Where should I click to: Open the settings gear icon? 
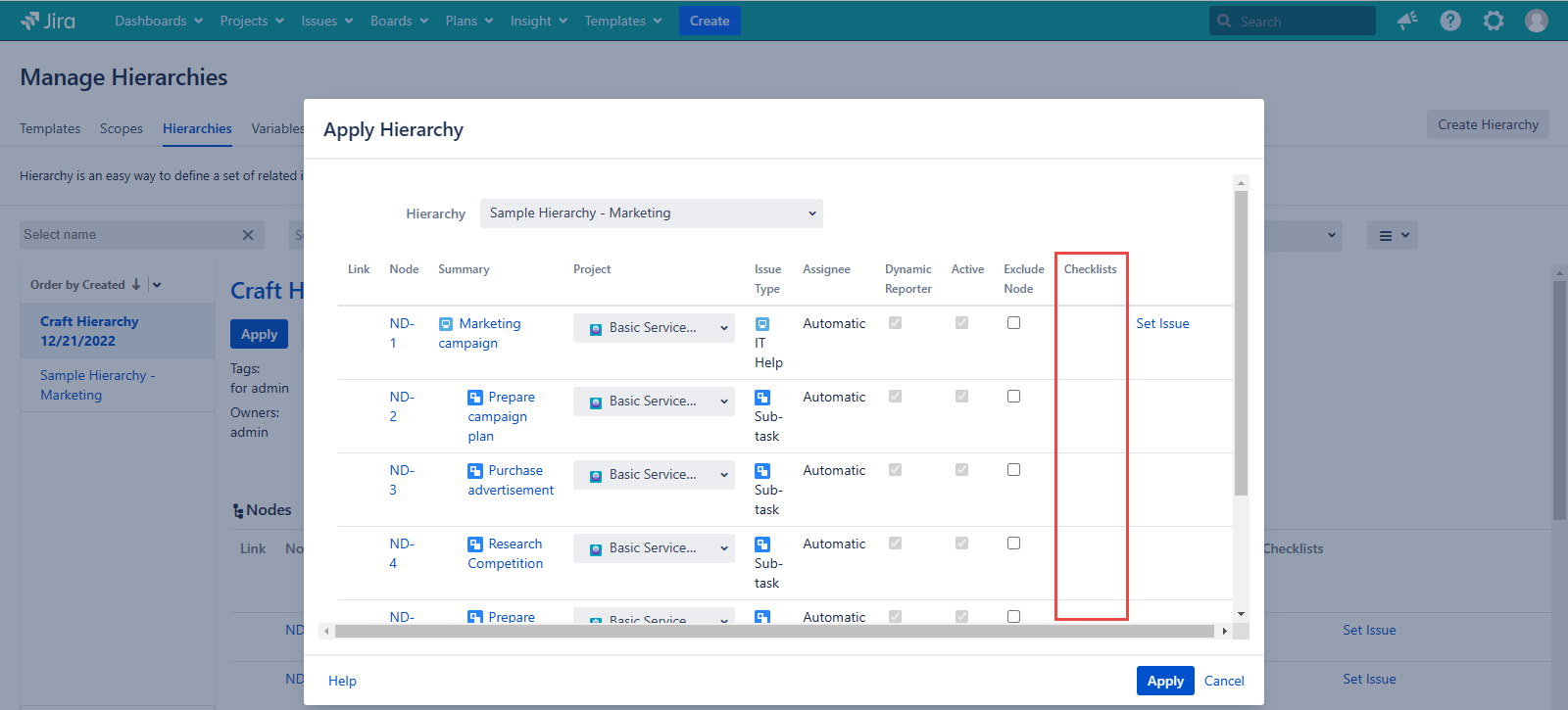tap(1494, 21)
